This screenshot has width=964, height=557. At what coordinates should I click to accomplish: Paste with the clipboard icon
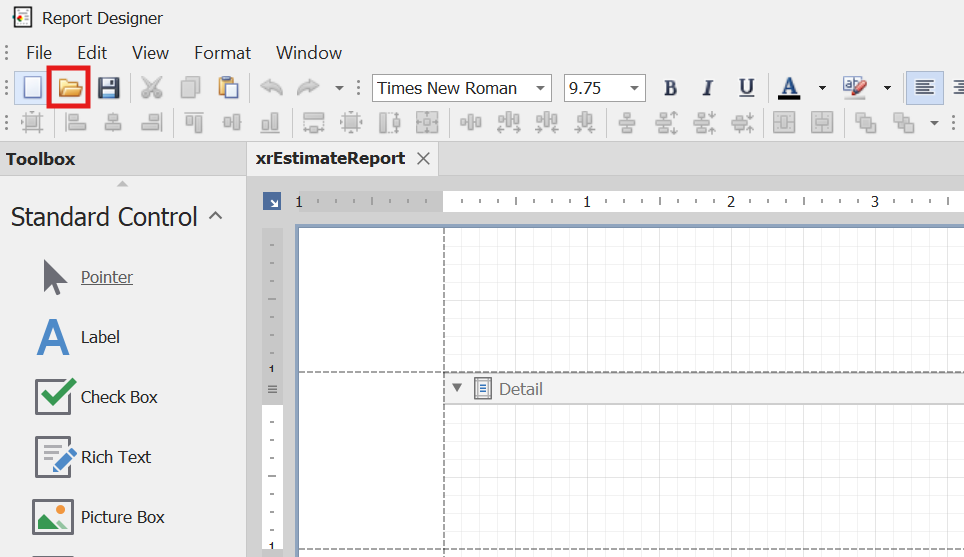coord(228,88)
